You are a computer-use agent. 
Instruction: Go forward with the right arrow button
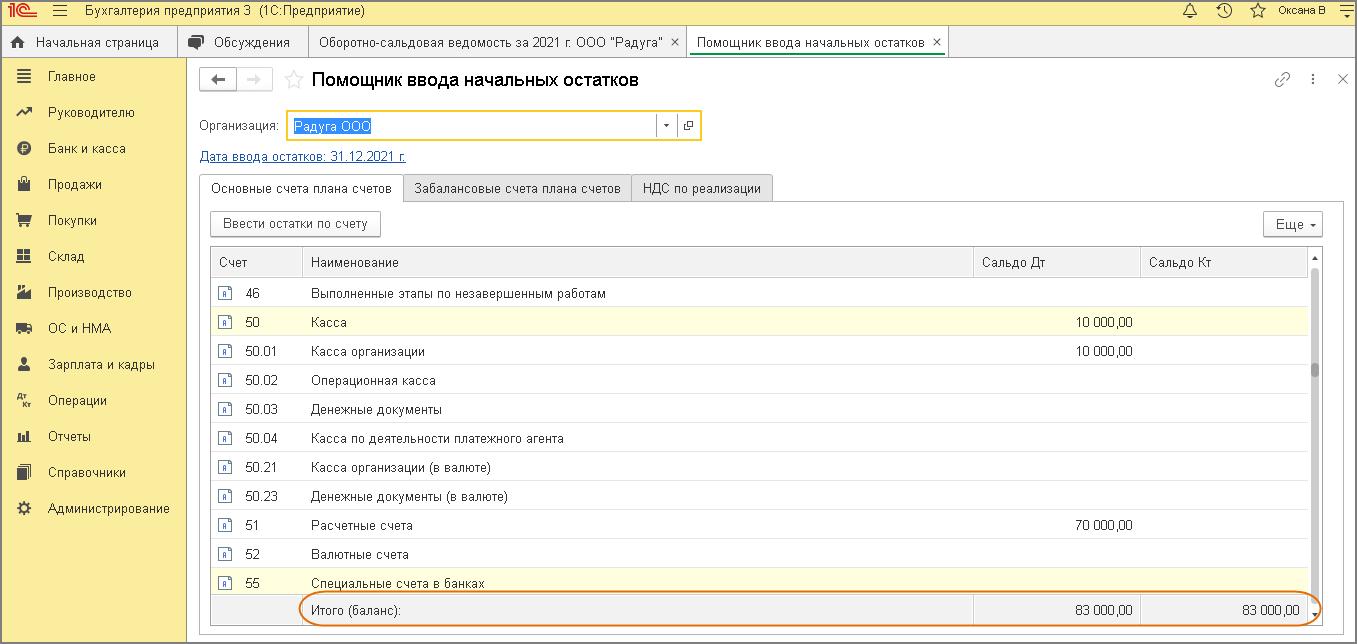[254, 80]
